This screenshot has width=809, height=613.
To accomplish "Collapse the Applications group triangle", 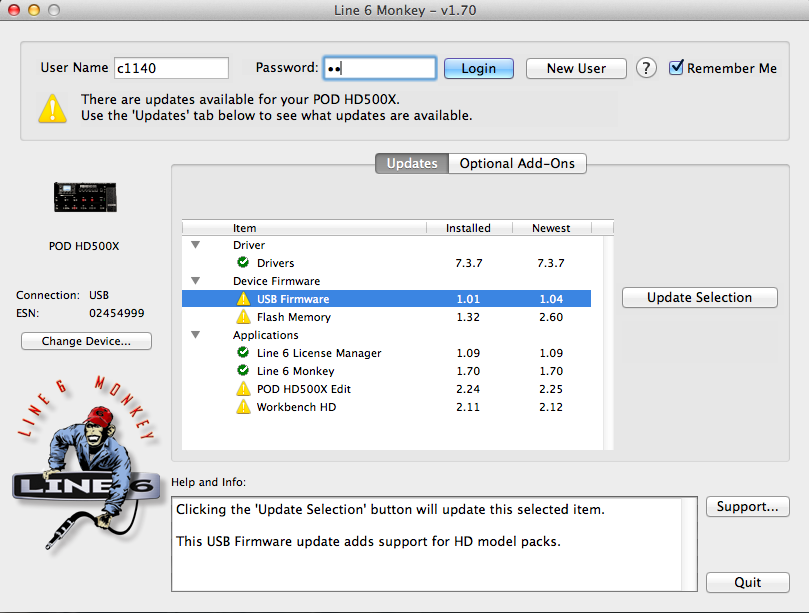I will (x=196, y=334).
